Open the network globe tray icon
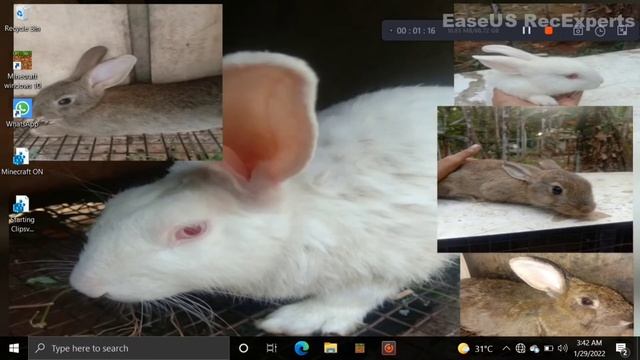 (520, 349)
